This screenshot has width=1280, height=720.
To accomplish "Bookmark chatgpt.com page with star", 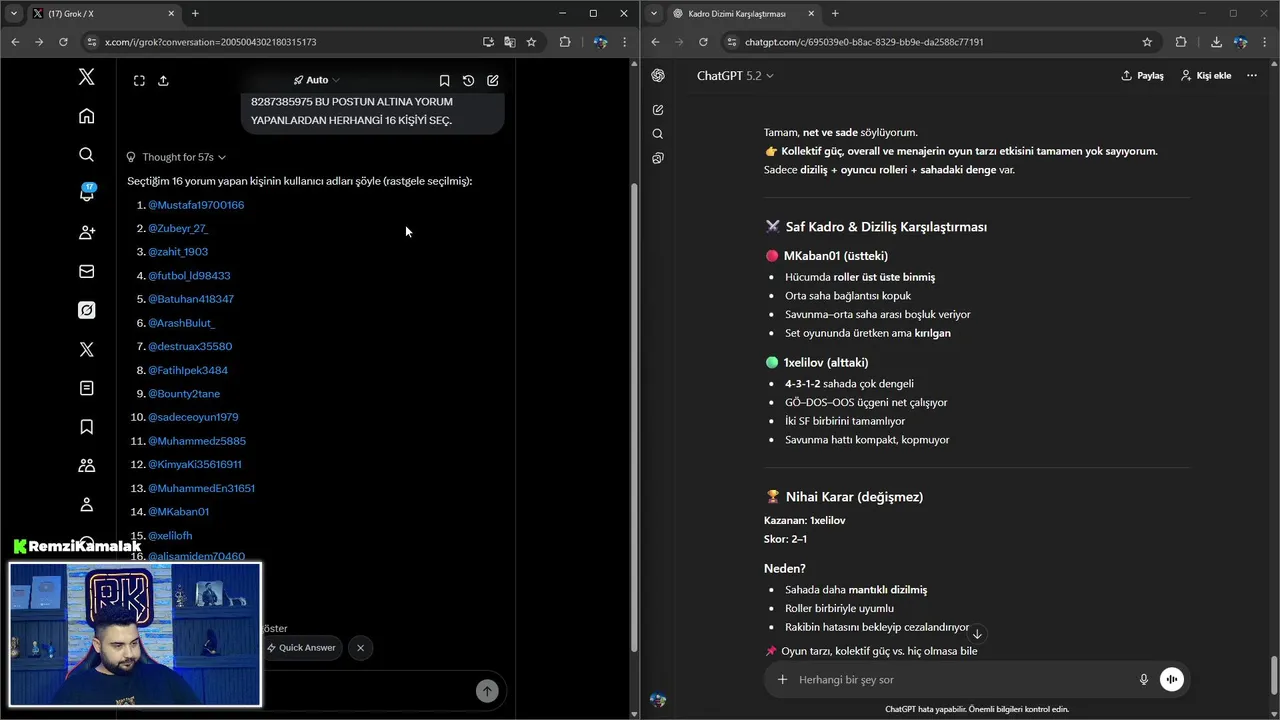I will [x=1147, y=42].
